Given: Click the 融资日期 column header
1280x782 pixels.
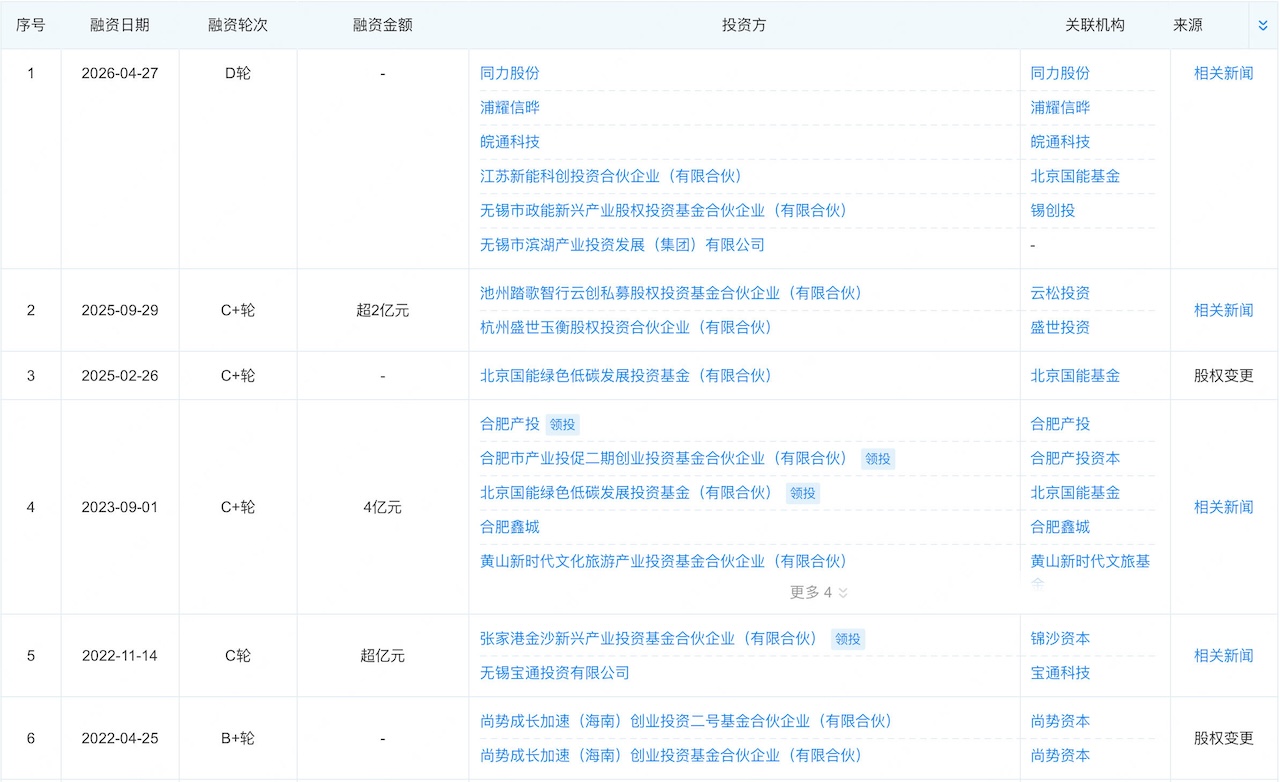Looking at the screenshot, I should pos(120,25).
